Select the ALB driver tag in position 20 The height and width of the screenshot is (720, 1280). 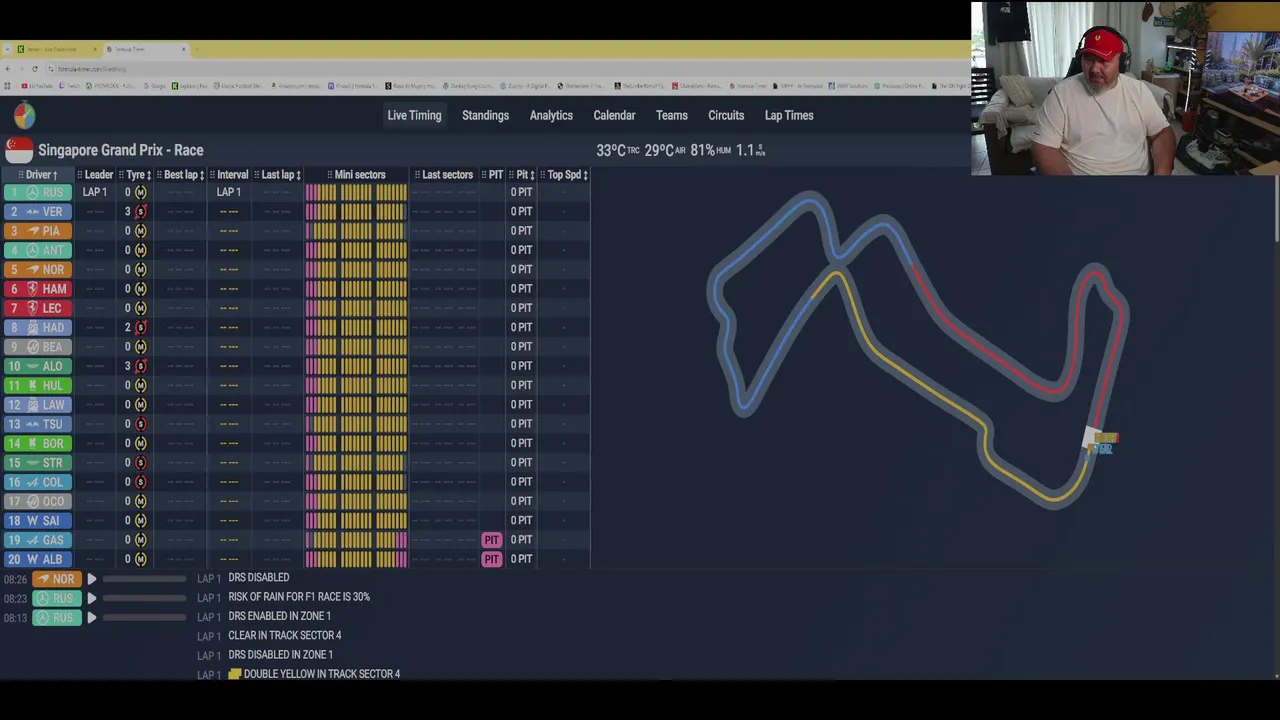[37, 559]
